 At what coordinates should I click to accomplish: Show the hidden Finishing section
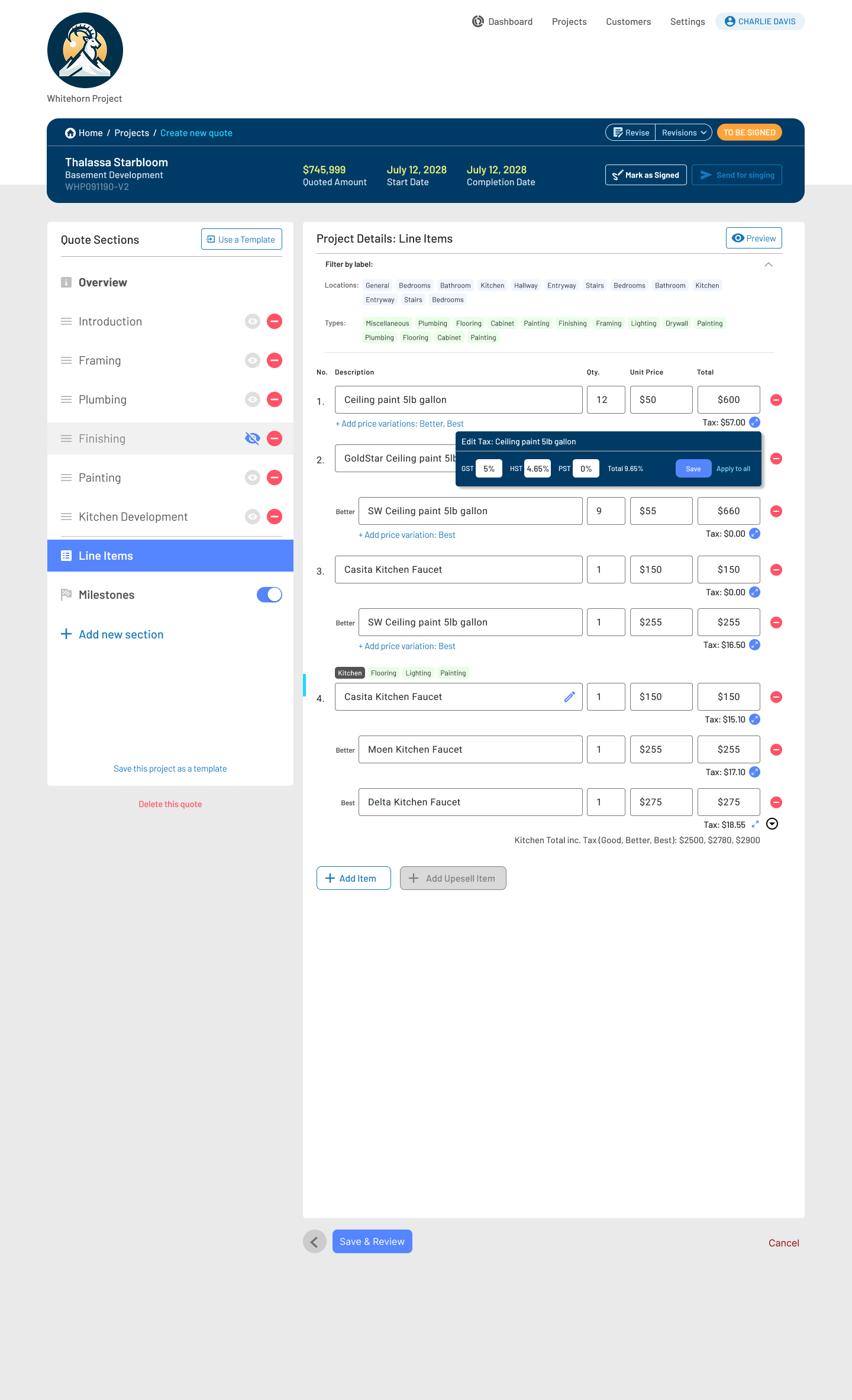(253, 438)
